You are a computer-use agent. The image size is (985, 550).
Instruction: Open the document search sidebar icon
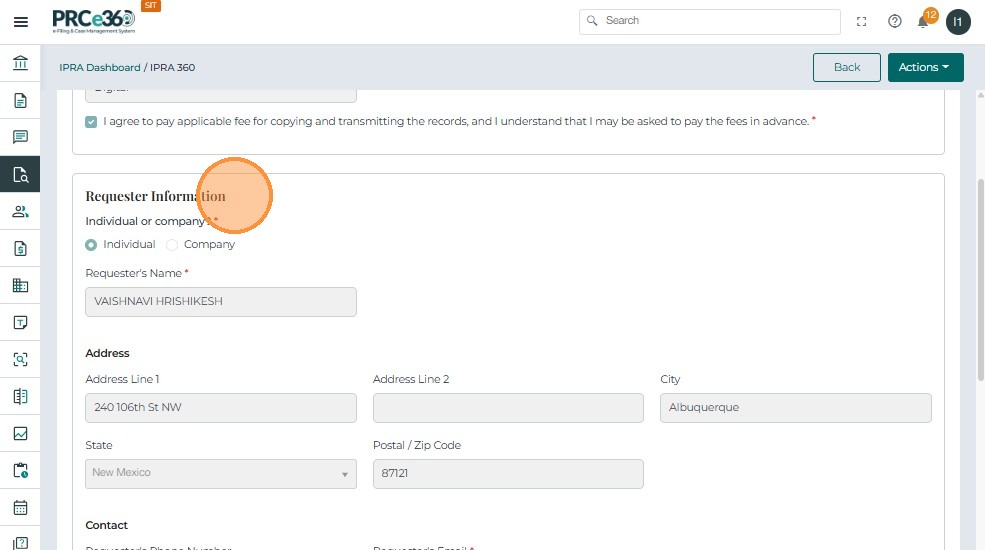[20, 174]
